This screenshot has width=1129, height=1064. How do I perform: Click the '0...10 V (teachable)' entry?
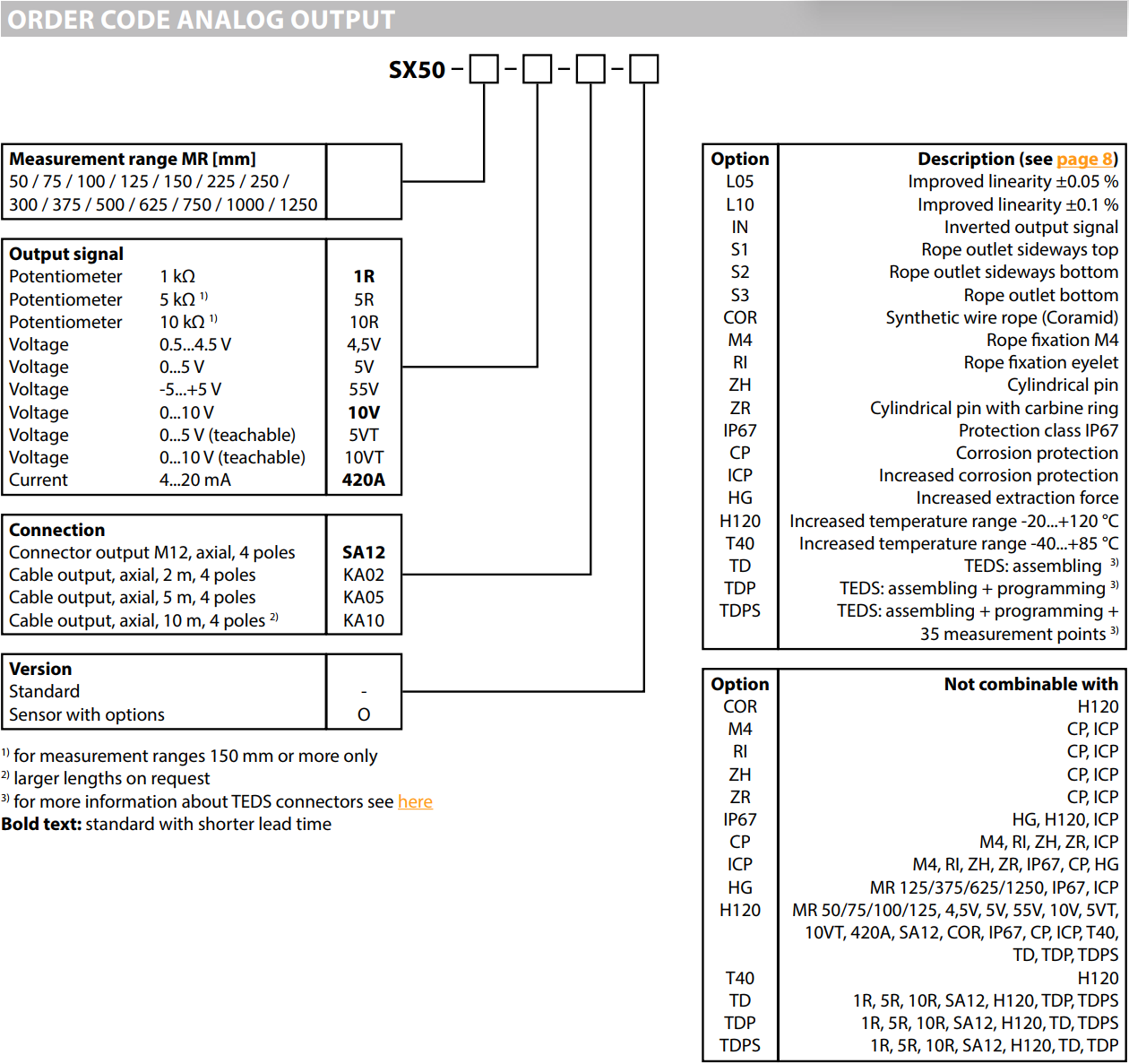point(232,457)
